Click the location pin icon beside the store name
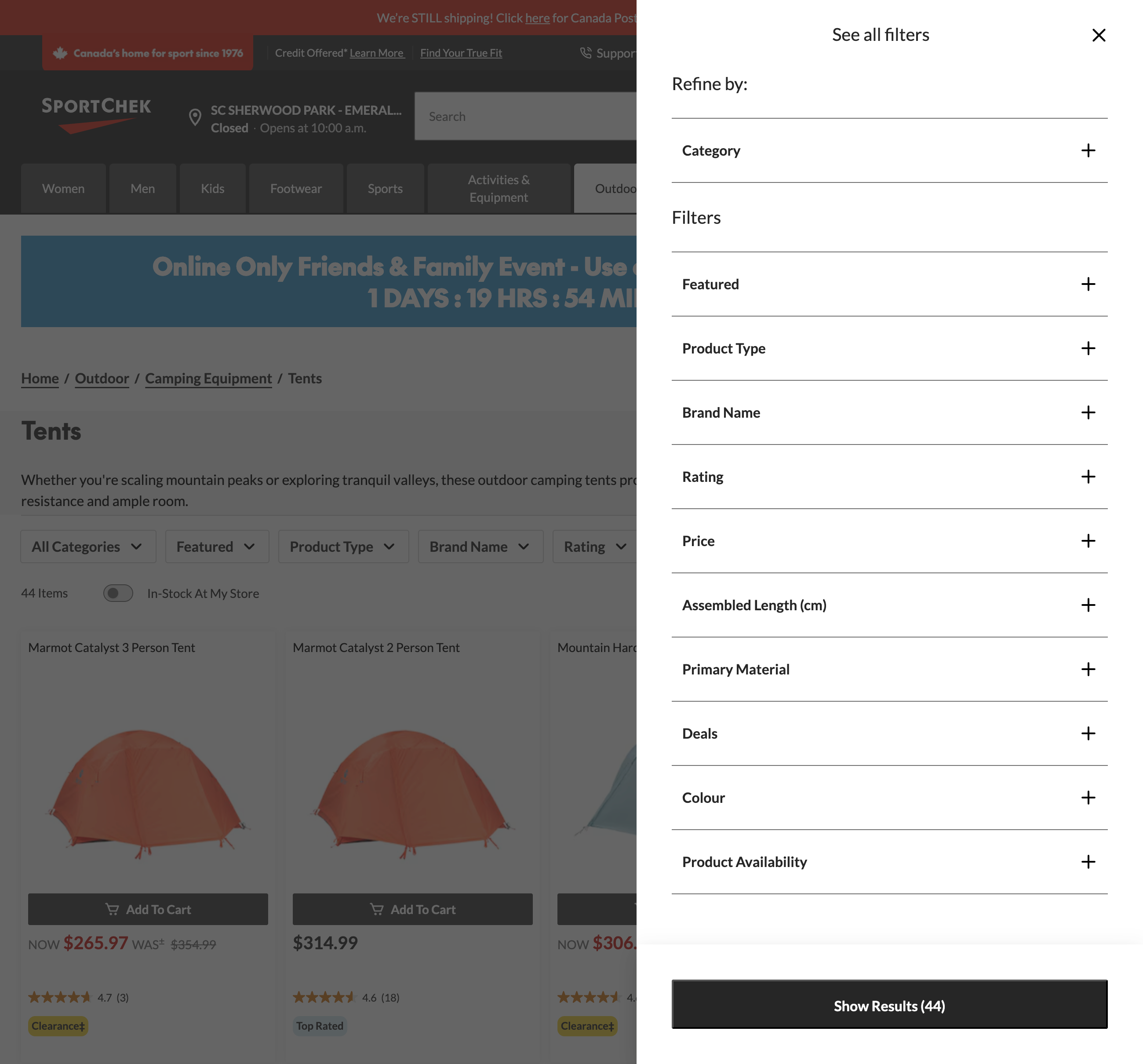The width and height of the screenshot is (1143, 1064). (195, 118)
